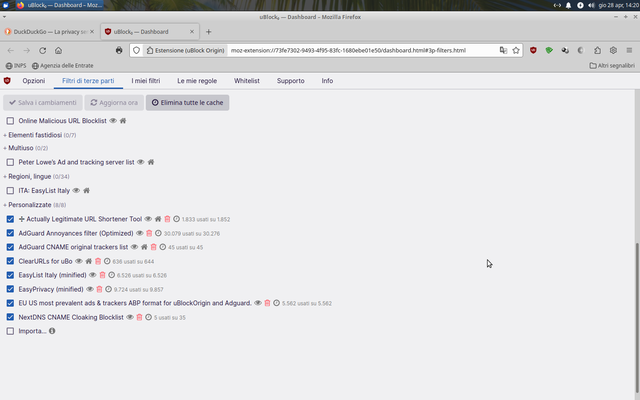Open Info tab in dashboard

click(x=327, y=81)
